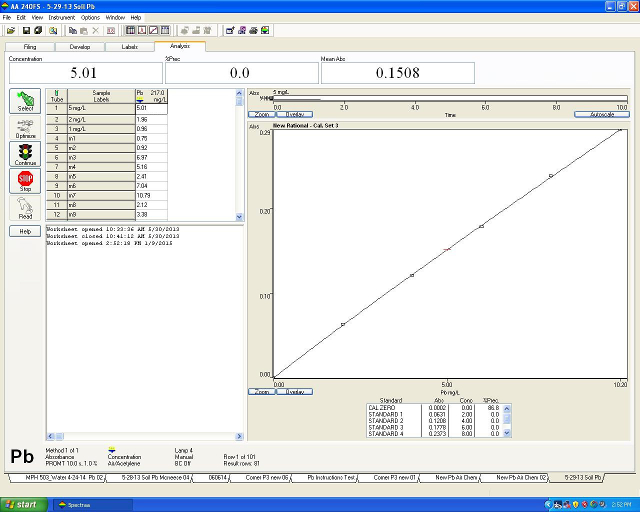Click the Optimize icon button

(x=25, y=128)
